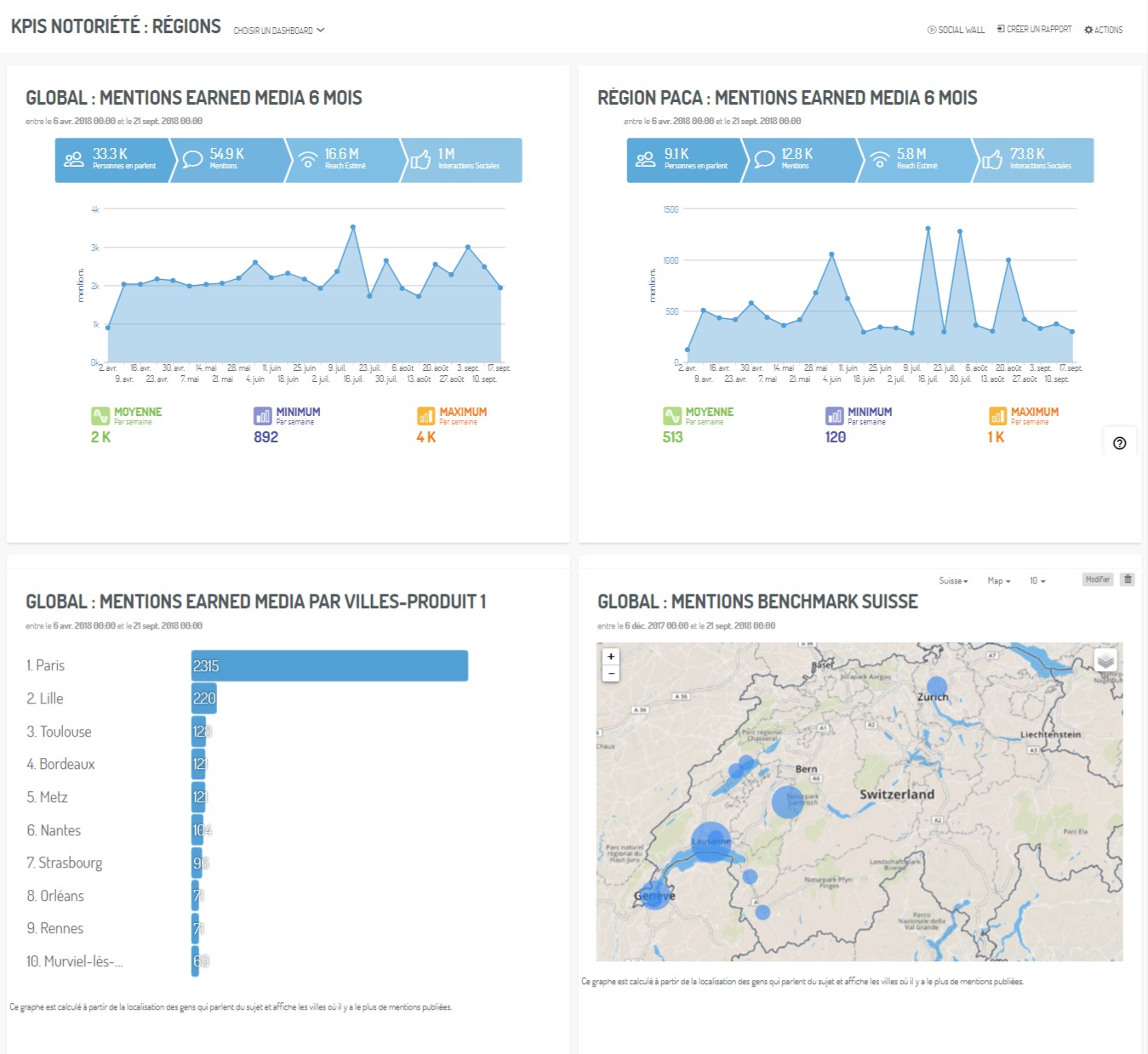Open the map layers selector icon
Viewport: 1148px width, 1054px height.
[1105, 660]
